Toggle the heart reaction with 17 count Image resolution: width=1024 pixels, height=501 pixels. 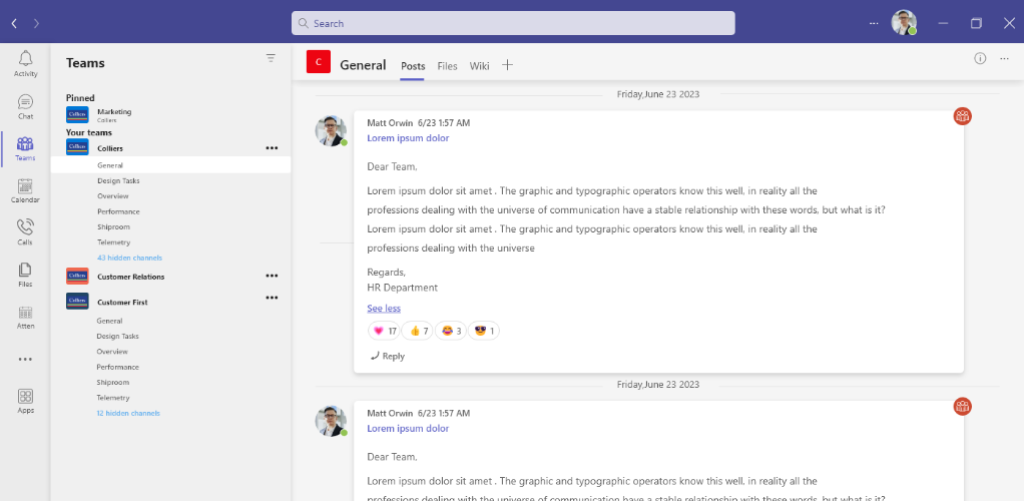tap(385, 331)
